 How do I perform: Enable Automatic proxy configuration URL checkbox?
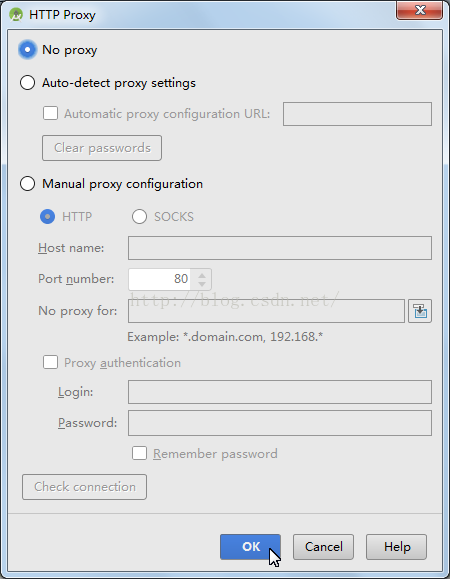(x=50, y=113)
